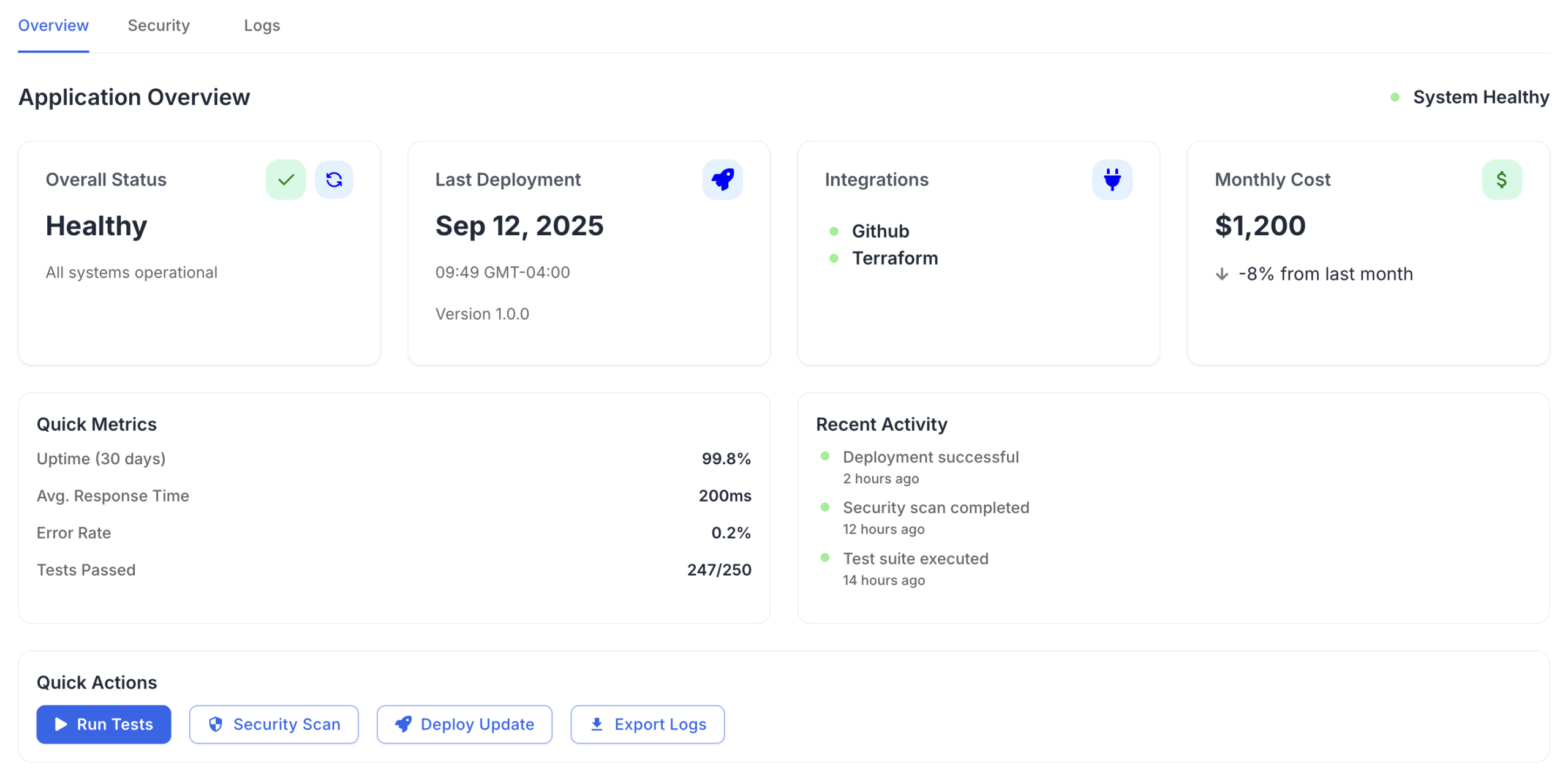
Task: Click Export Logs button
Action: pyautogui.click(x=647, y=724)
